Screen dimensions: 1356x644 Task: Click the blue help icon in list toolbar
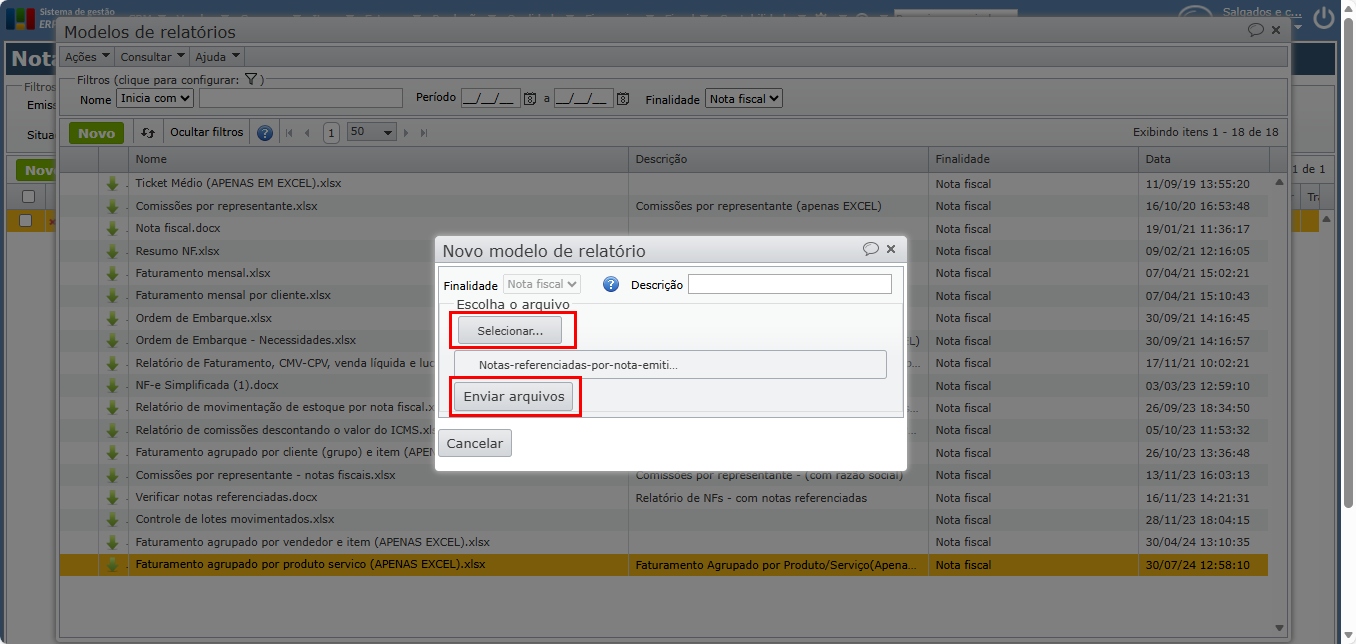(x=265, y=132)
